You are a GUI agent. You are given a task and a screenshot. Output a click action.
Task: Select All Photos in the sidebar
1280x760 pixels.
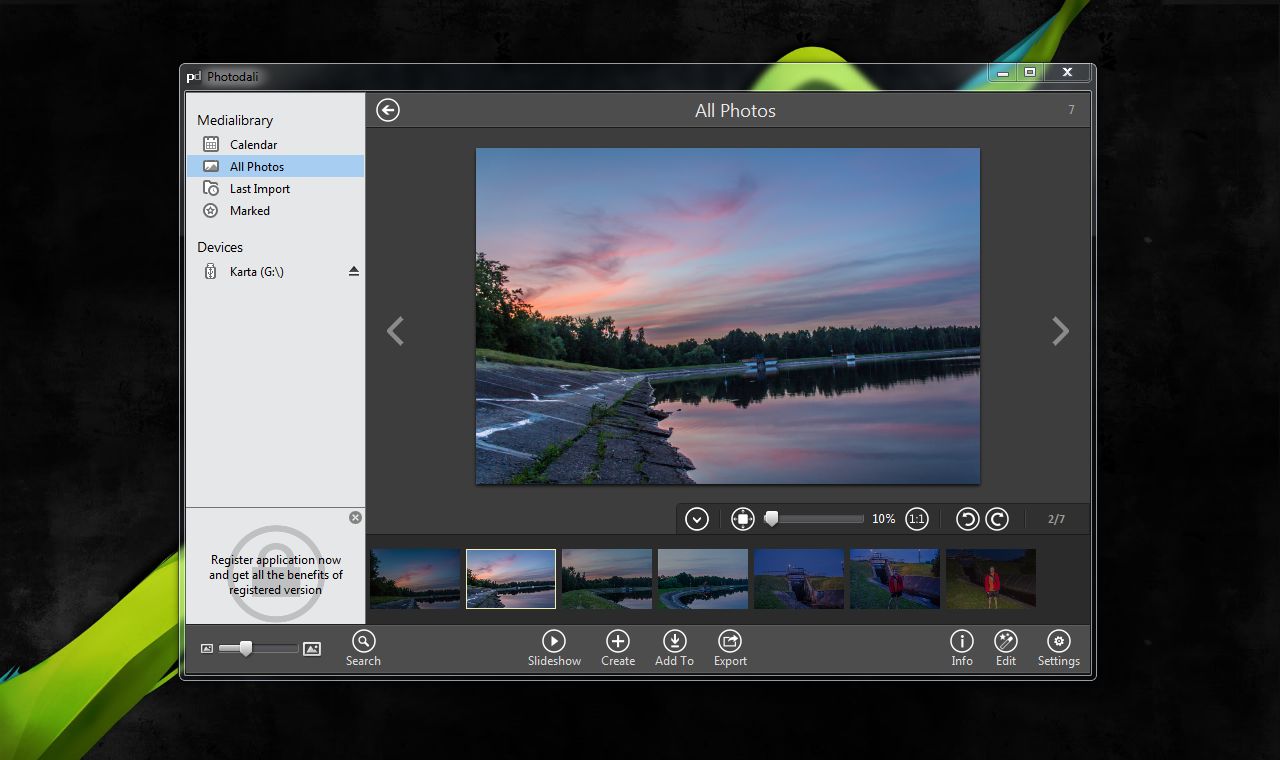point(275,166)
